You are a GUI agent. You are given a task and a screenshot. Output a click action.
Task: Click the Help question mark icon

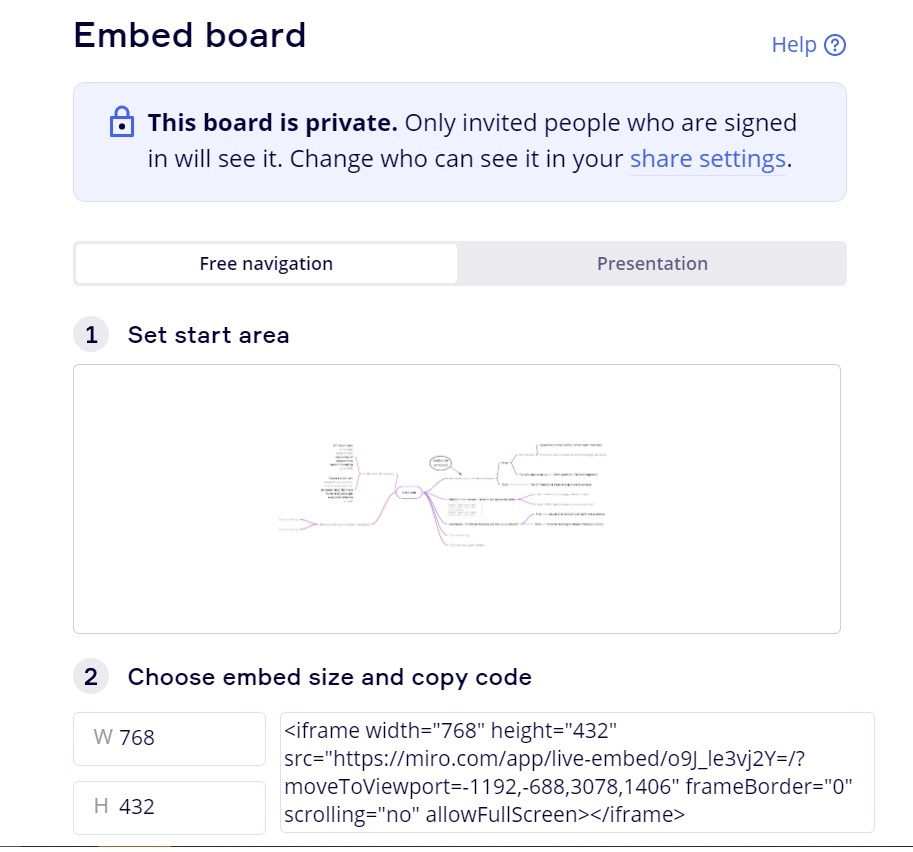click(834, 45)
